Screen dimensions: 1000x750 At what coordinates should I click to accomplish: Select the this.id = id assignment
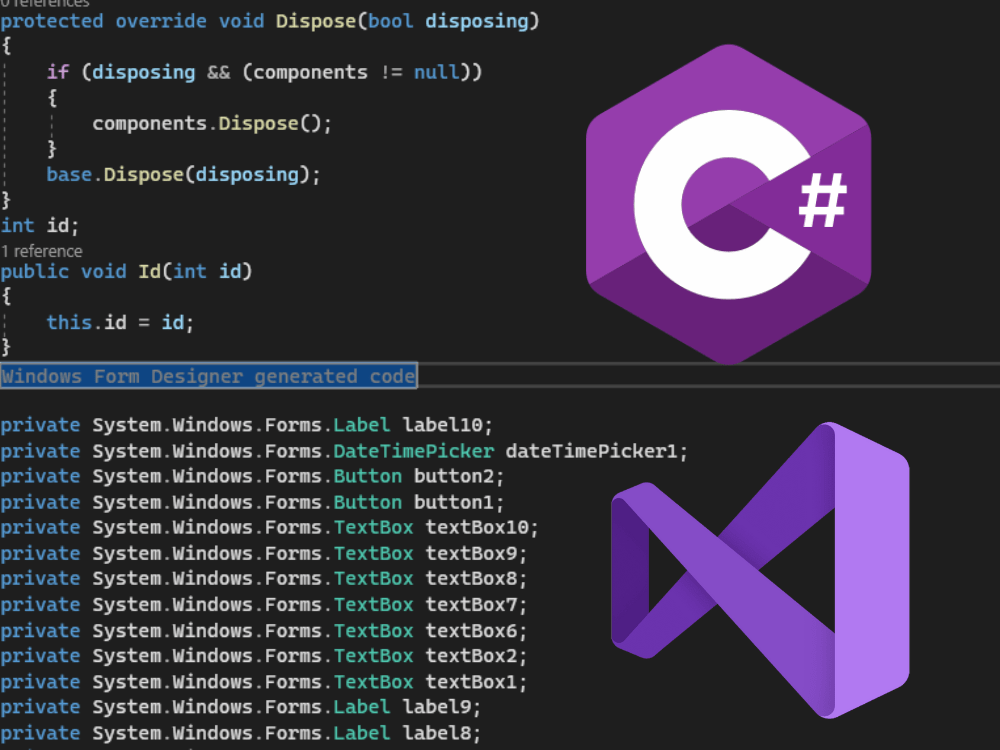coord(119,322)
